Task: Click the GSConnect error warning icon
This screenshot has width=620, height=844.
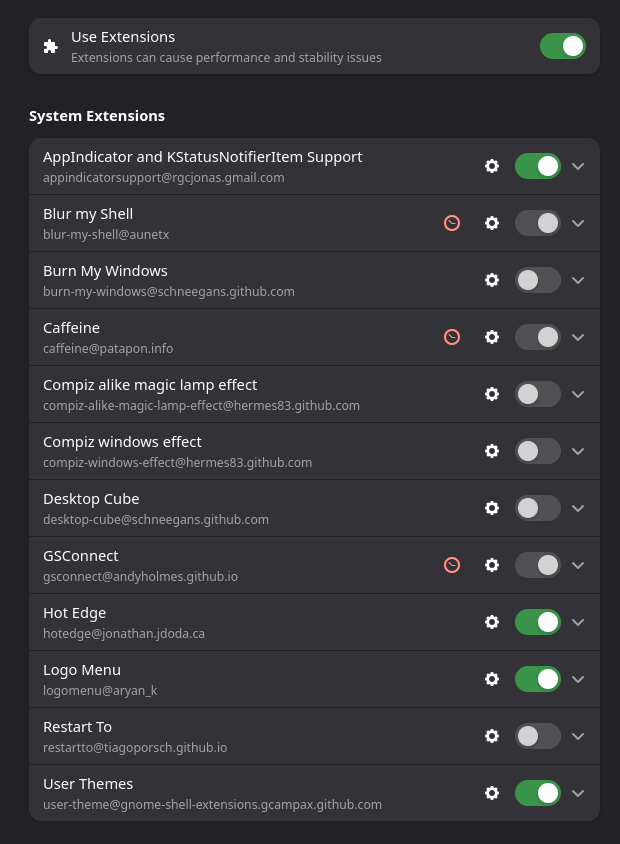Action: click(452, 565)
